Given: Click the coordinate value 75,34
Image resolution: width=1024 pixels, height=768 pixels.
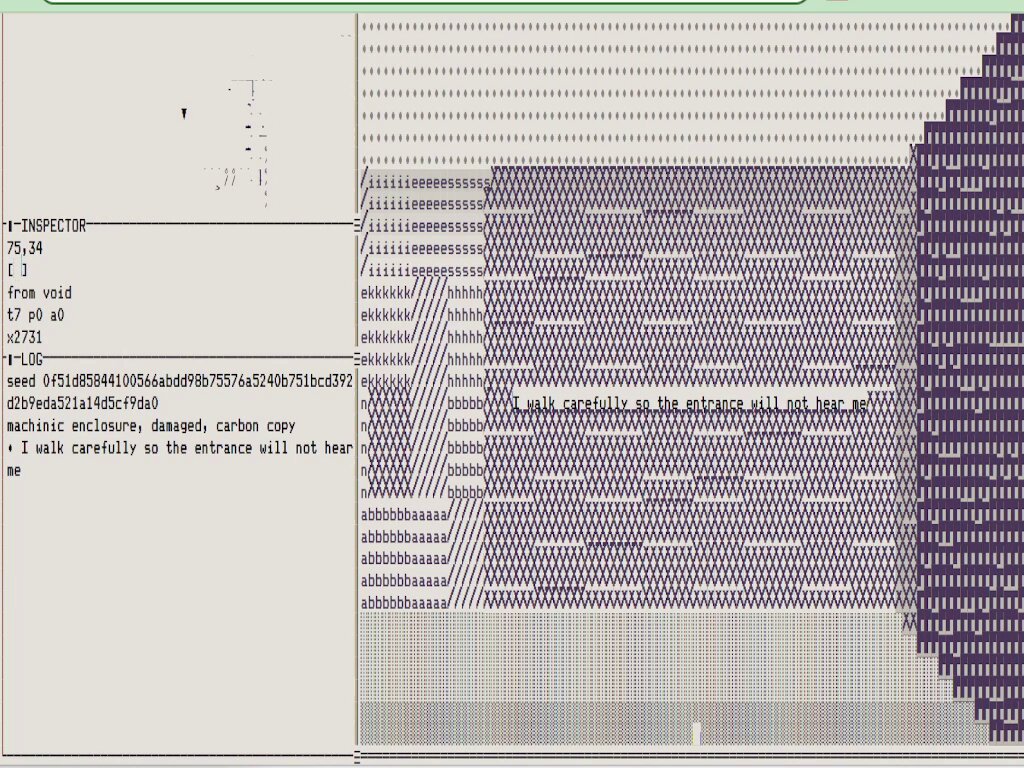Looking at the screenshot, I should (x=25, y=248).
